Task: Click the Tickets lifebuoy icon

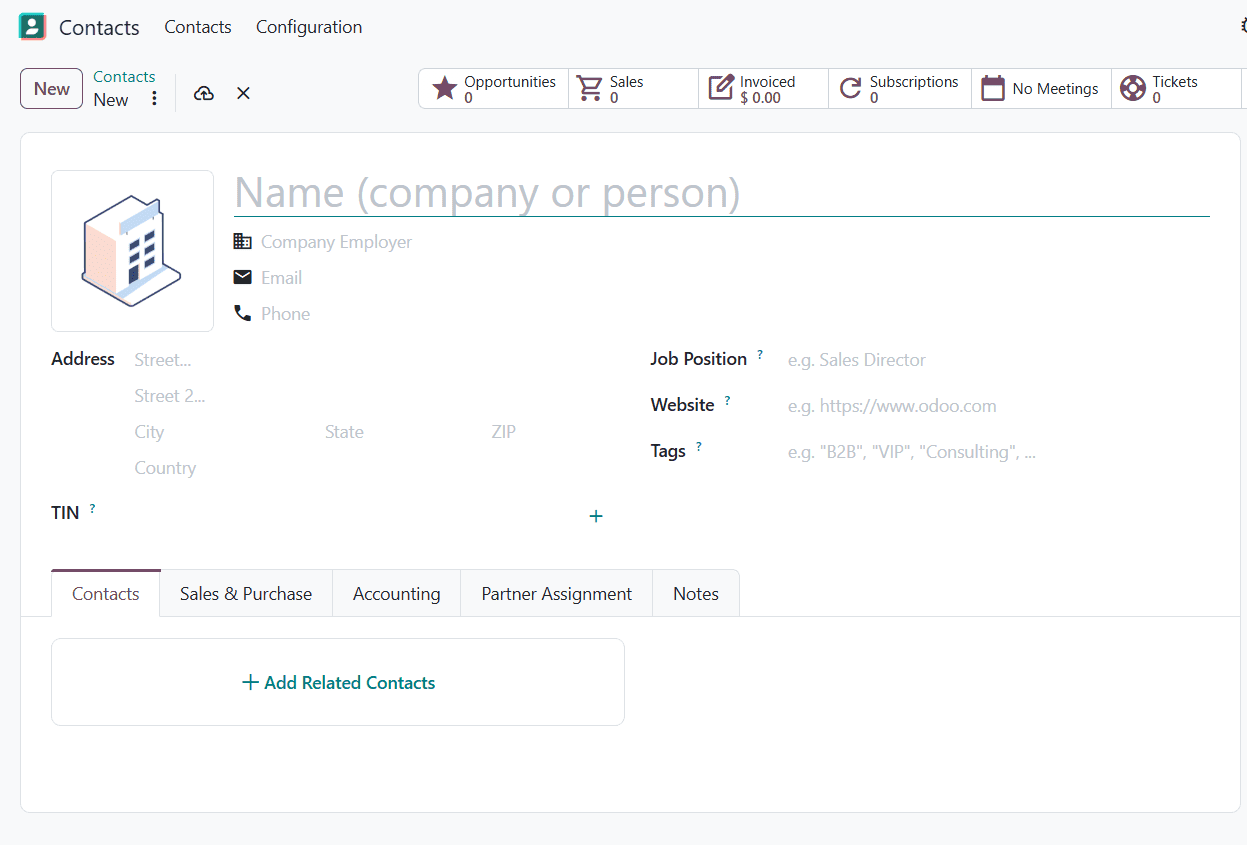Action: (1133, 89)
